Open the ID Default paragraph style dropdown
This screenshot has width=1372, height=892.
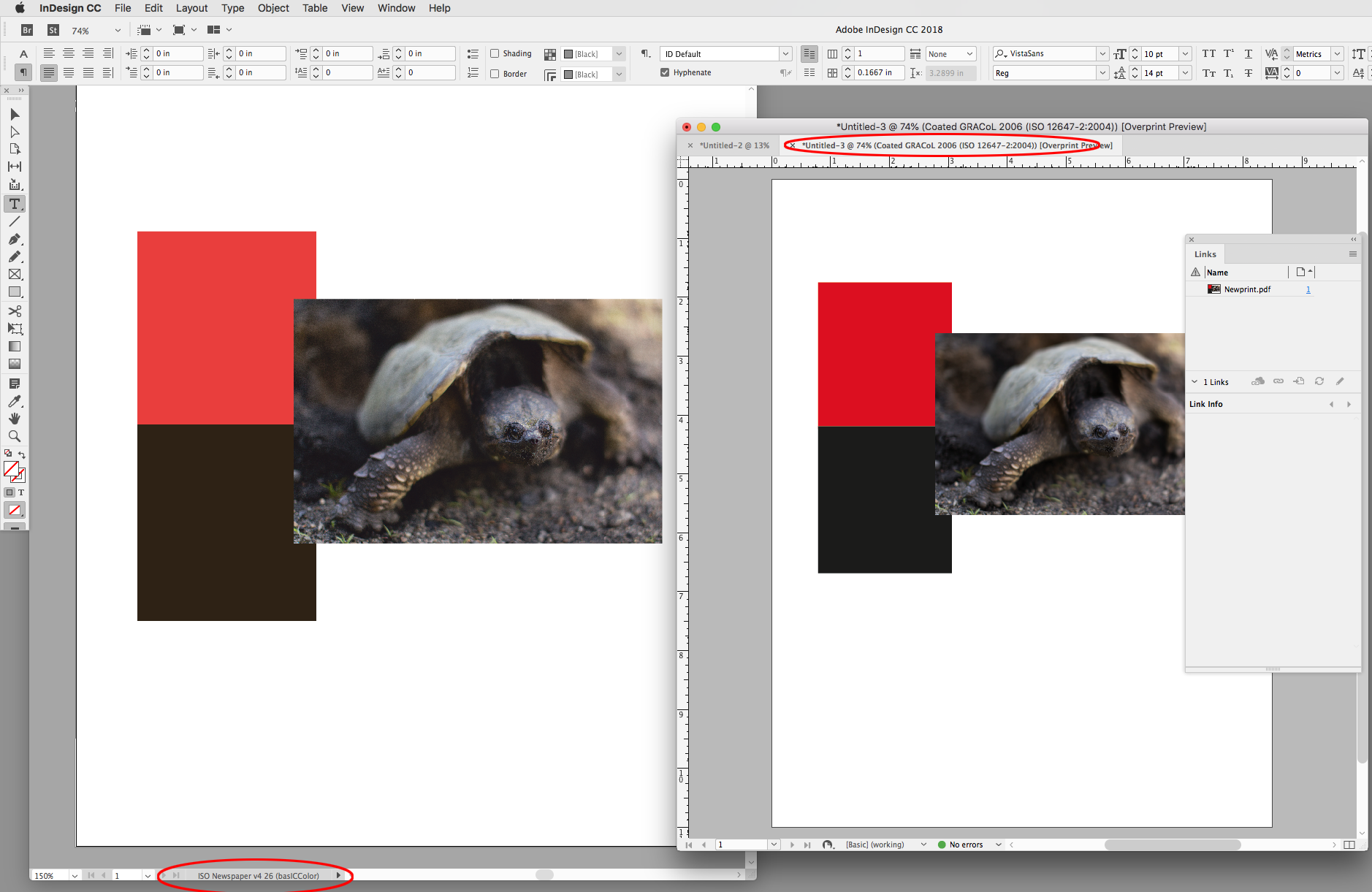[x=785, y=53]
